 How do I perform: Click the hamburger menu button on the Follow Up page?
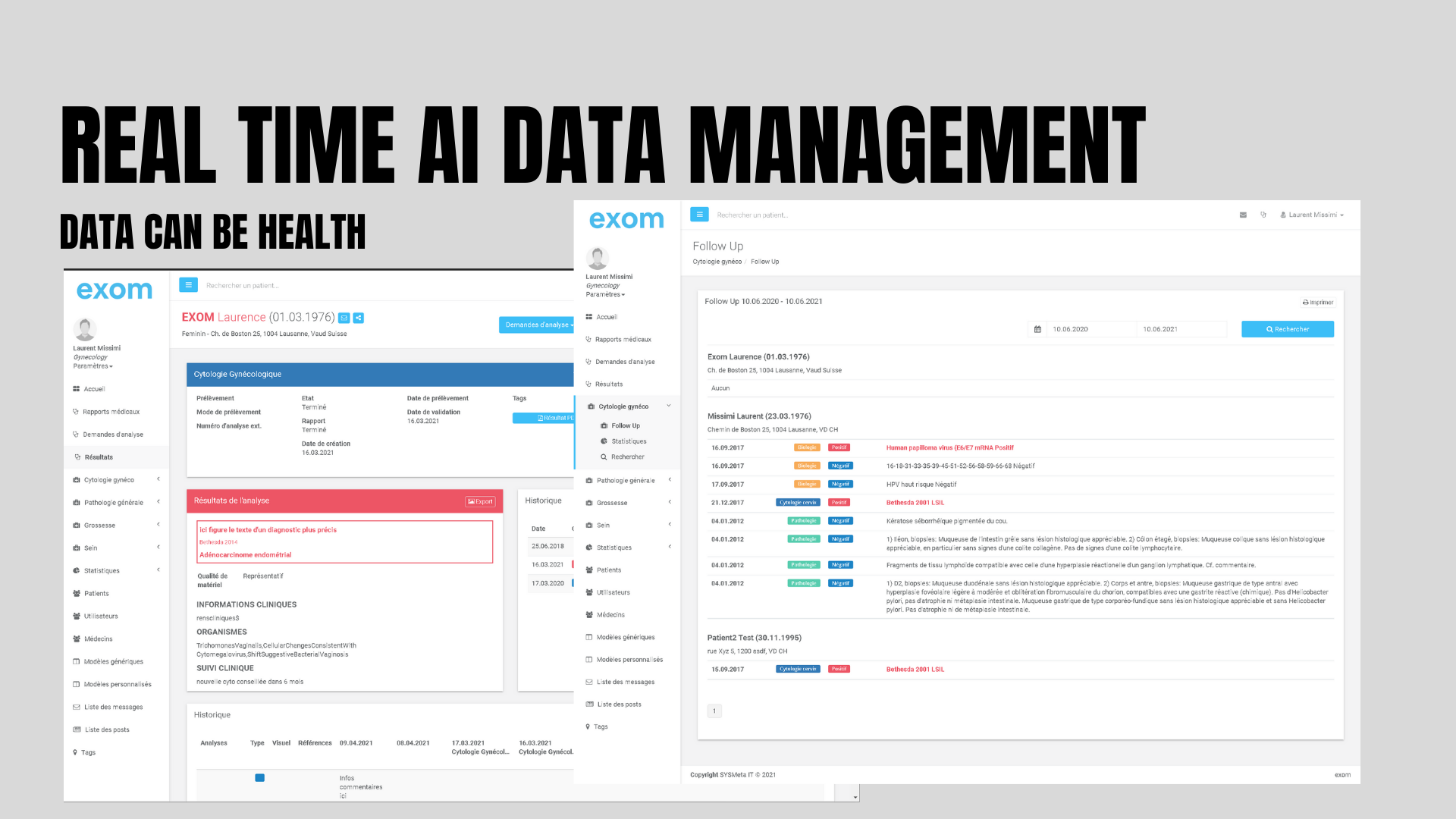tap(699, 215)
